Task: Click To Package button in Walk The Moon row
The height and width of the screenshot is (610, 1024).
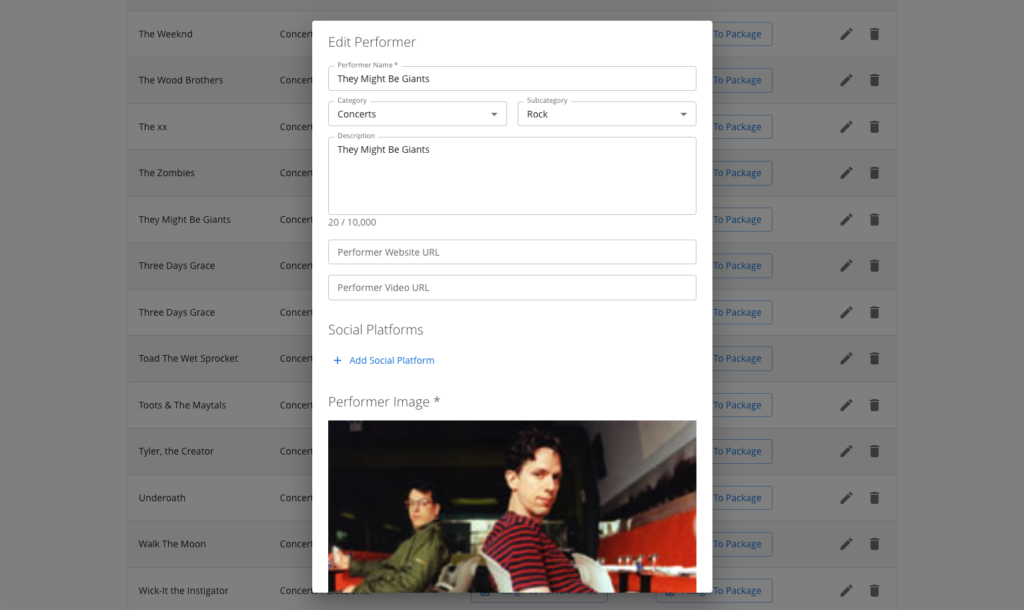Action: [x=742, y=544]
